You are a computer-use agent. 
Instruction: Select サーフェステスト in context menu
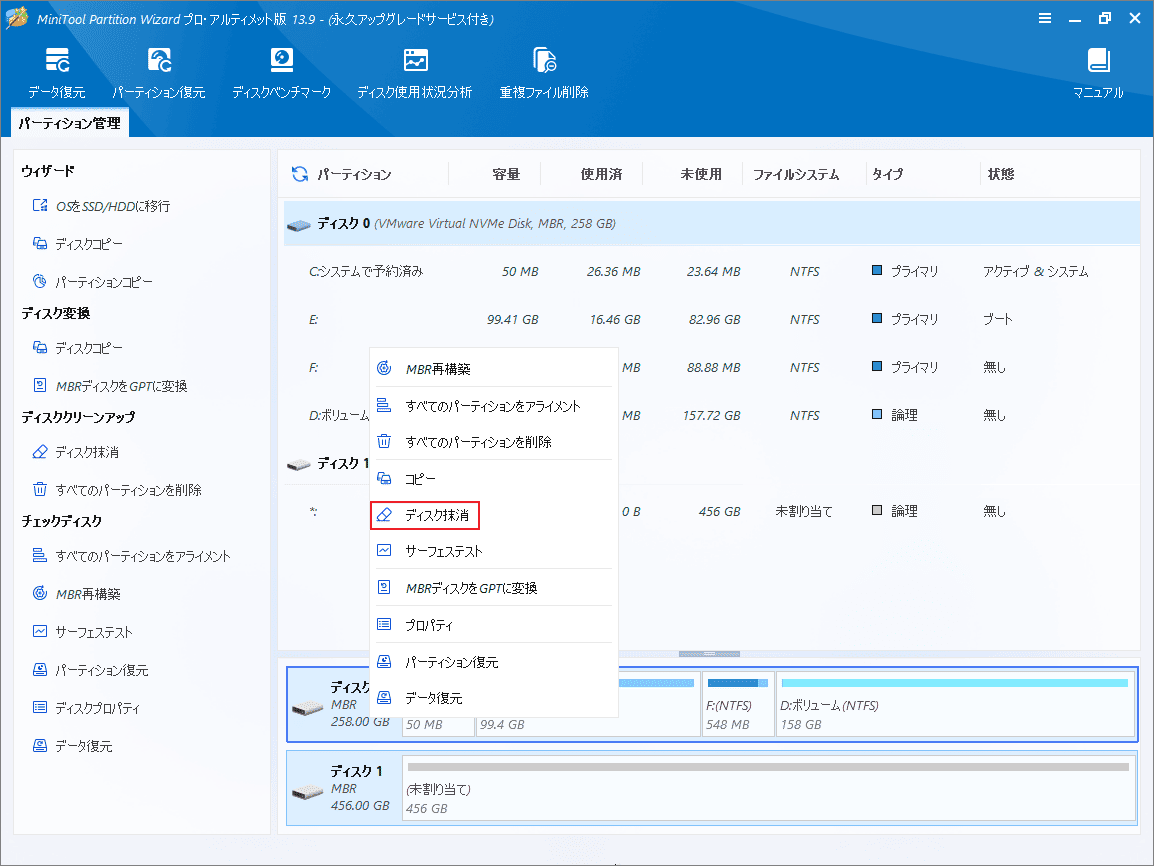tap(494, 551)
